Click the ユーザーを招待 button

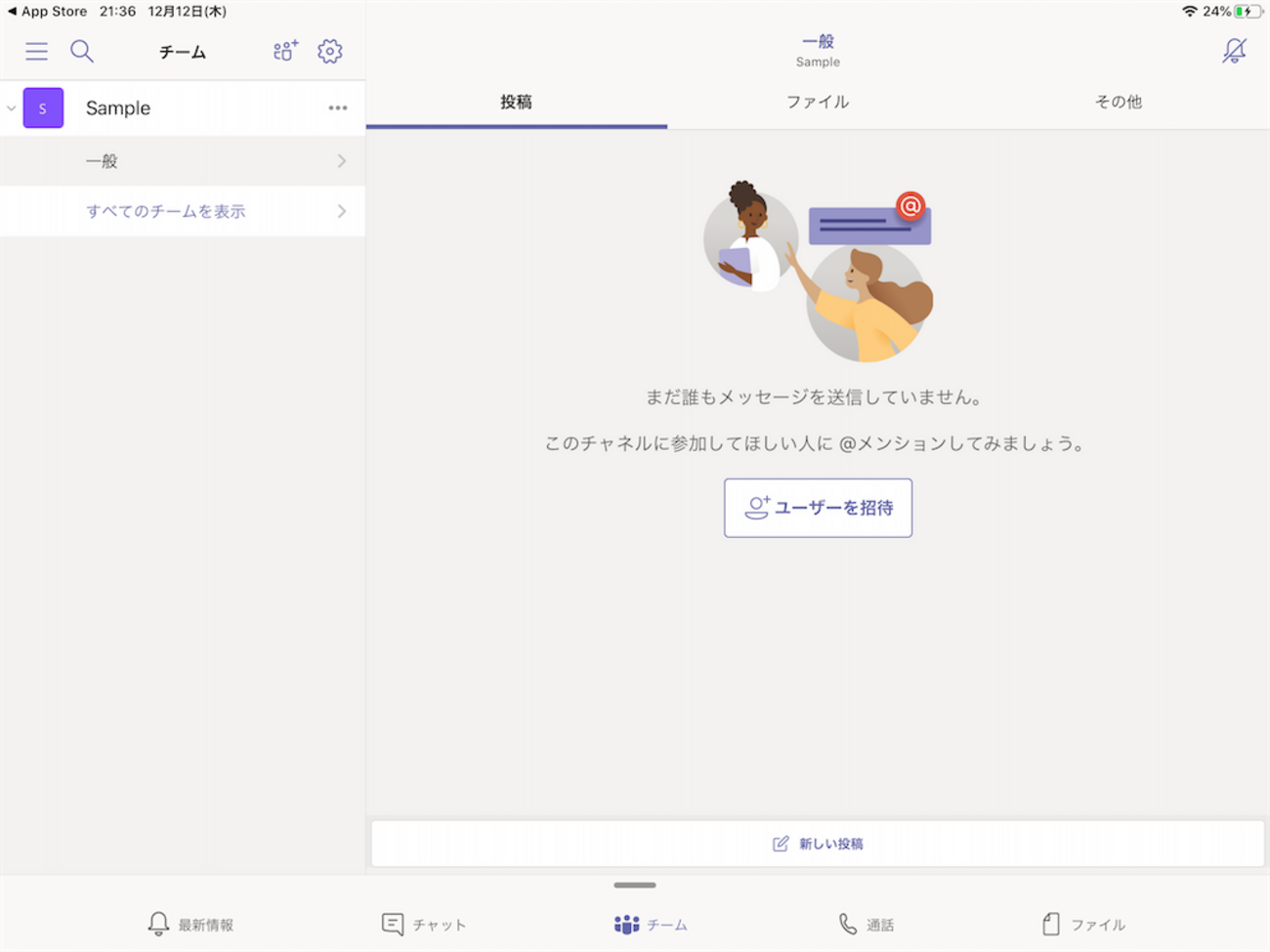pyautogui.click(x=819, y=508)
